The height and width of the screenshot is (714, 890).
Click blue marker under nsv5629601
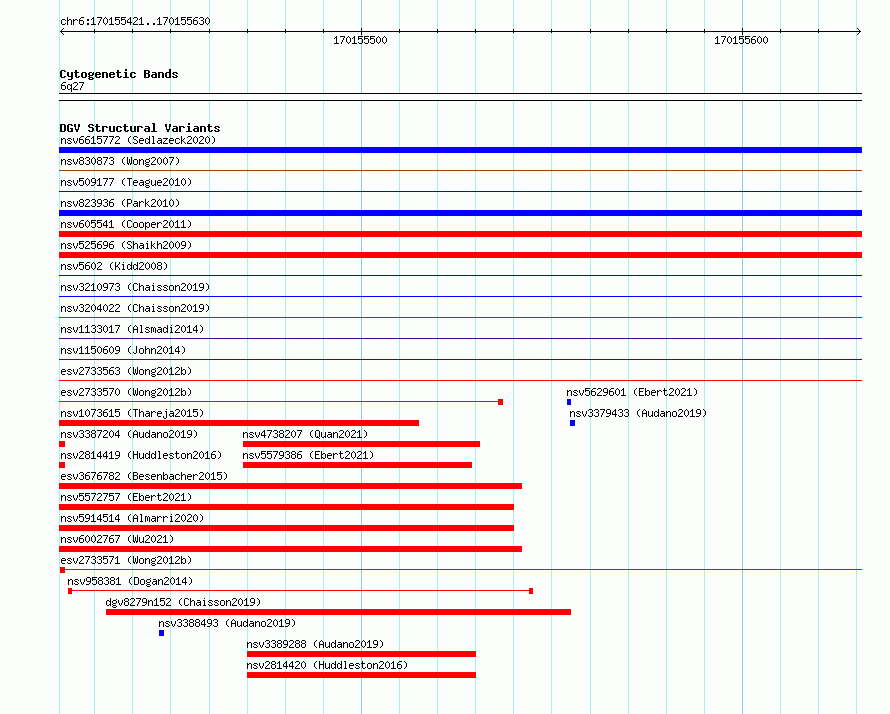[x=569, y=402]
